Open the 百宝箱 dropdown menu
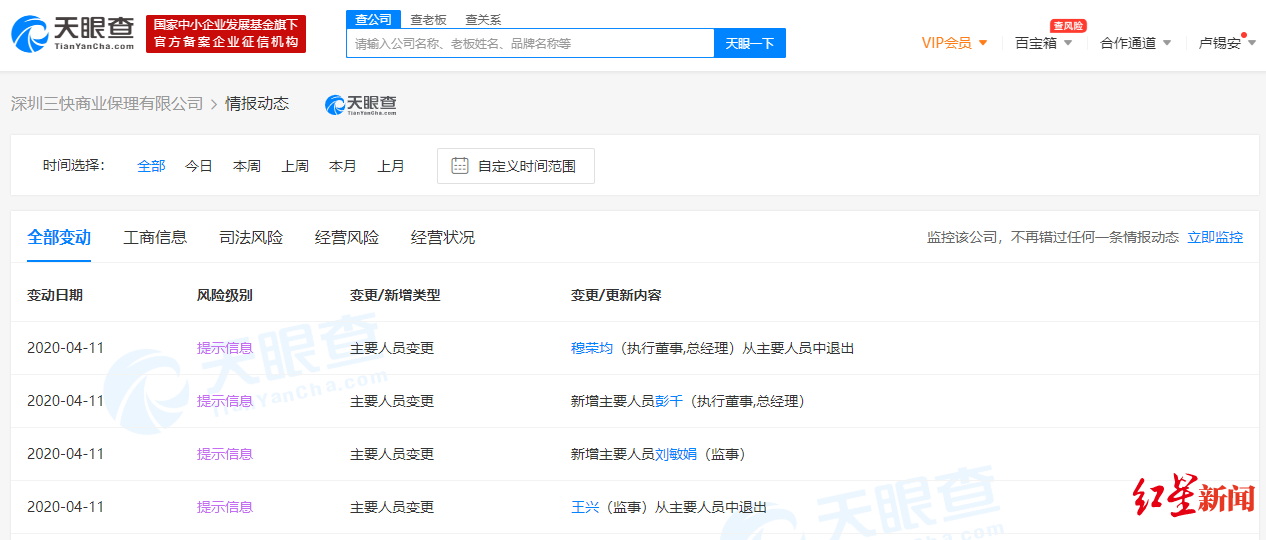 click(1043, 43)
